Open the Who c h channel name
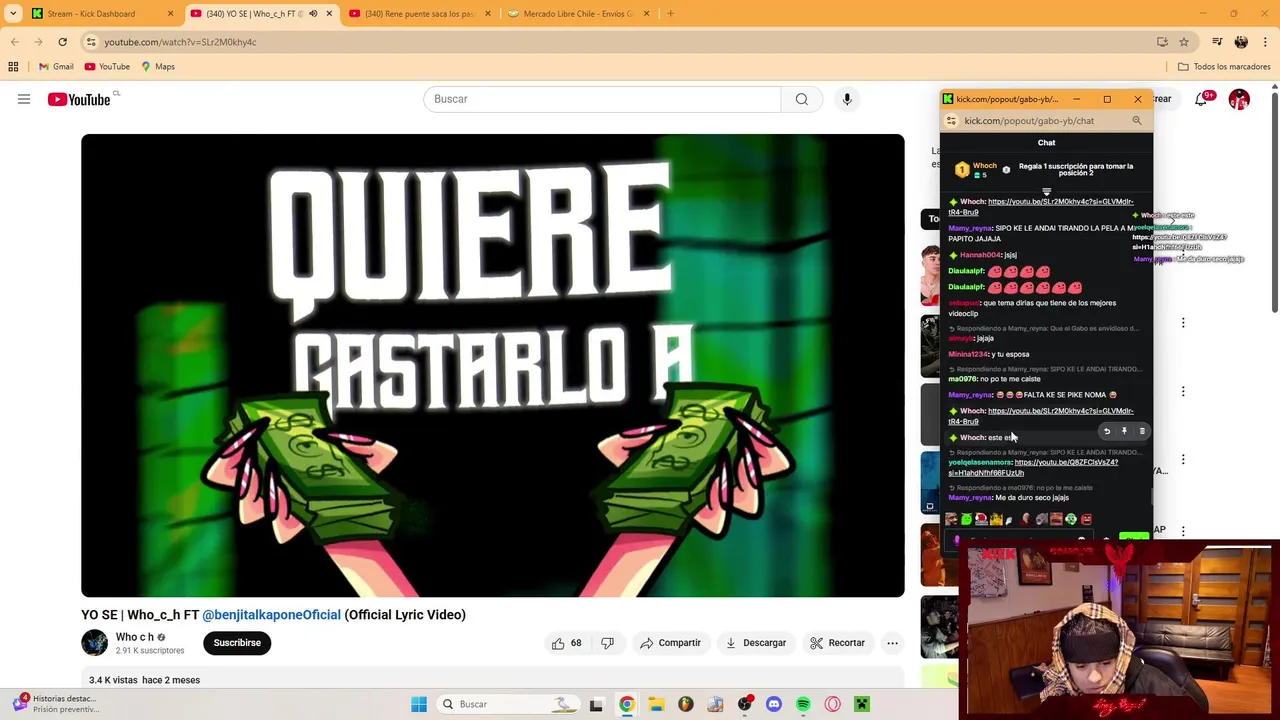This screenshot has width=1280, height=720. pos(135,637)
